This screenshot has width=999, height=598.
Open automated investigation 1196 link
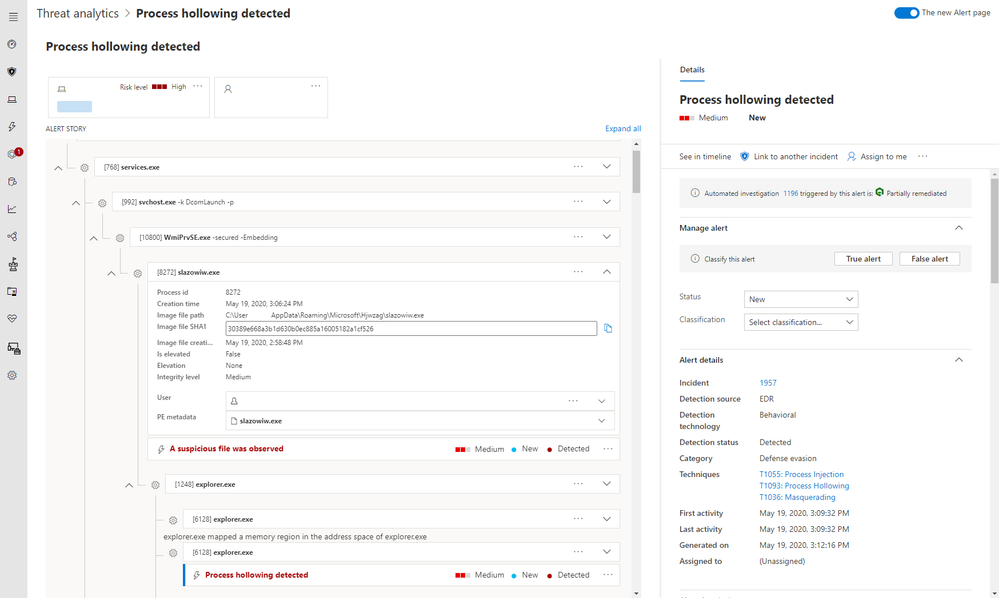[x=791, y=193]
